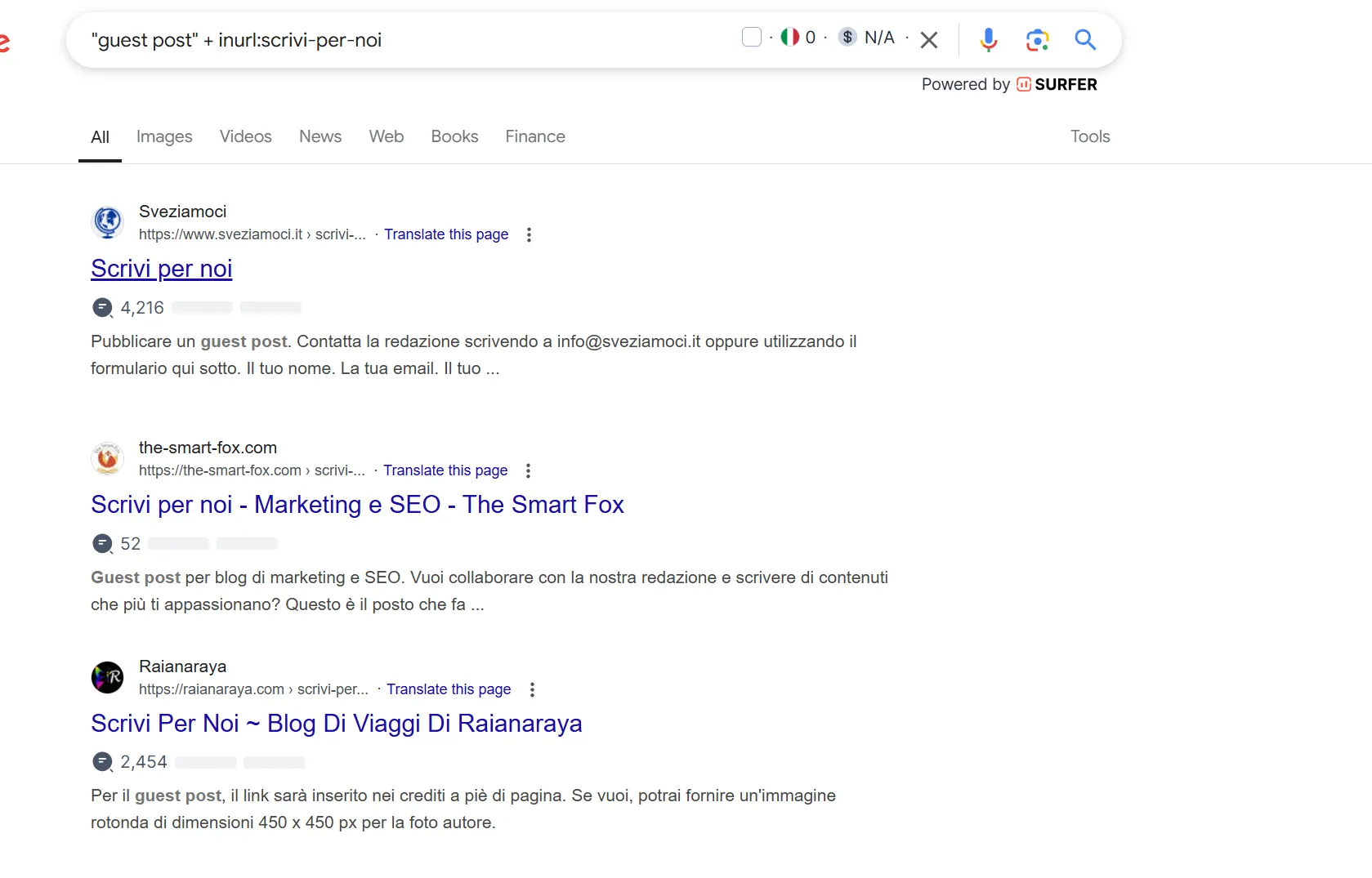Image resolution: width=1372 pixels, height=878 pixels.
Task: Open the Scrivi per noi Marketing e SEO result
Action: pos(357,505)
